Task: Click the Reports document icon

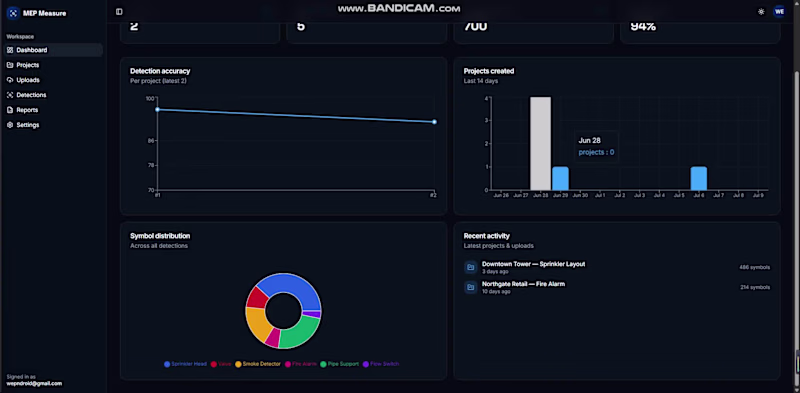Action: click(10, 110)
